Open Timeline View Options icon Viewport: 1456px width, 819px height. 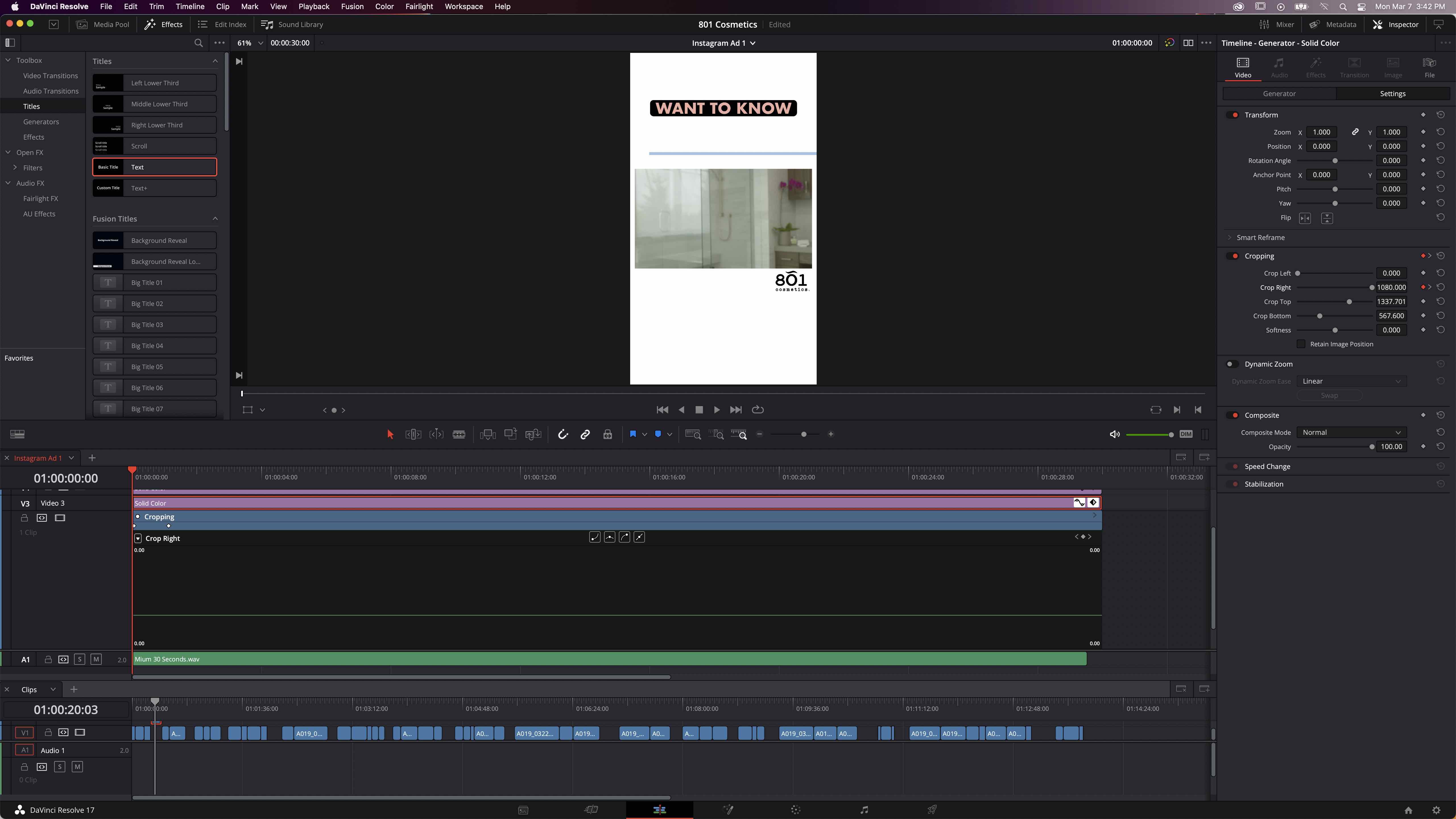click(x=18, y=434)
